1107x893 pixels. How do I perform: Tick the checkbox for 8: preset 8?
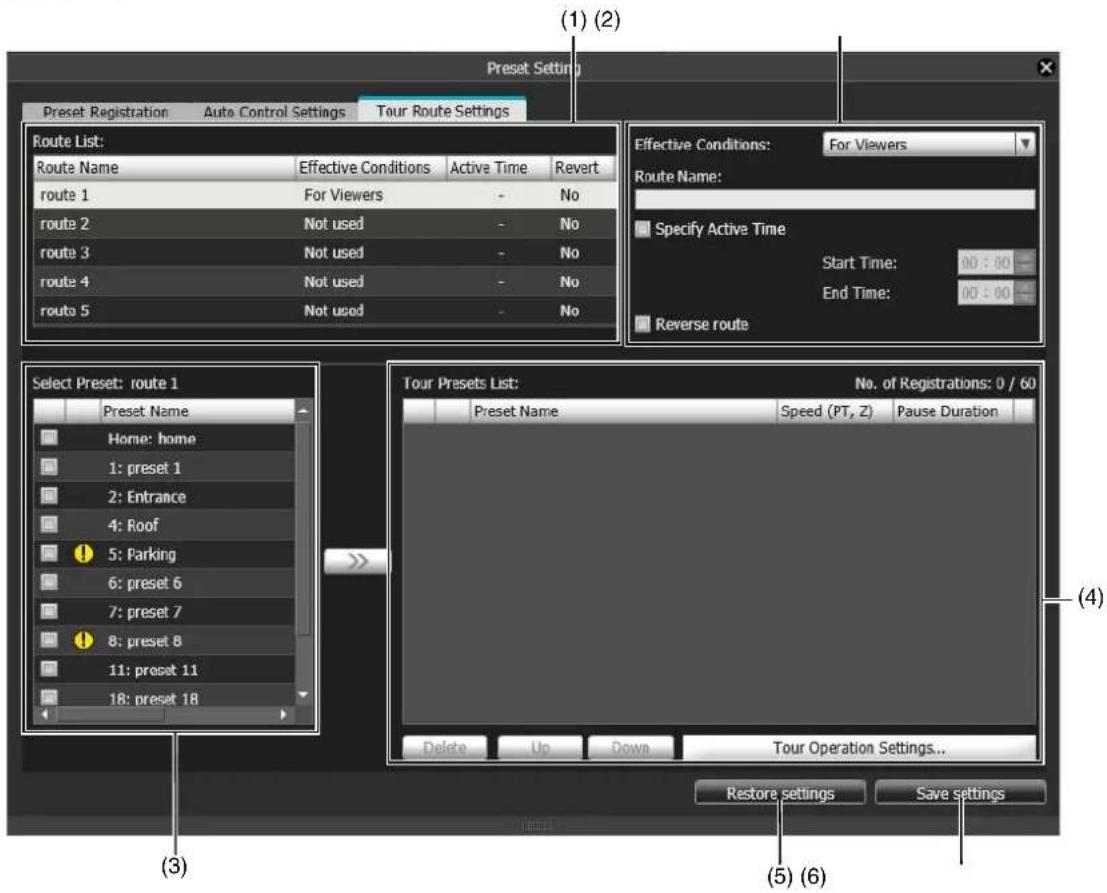(x=49, y=640)
